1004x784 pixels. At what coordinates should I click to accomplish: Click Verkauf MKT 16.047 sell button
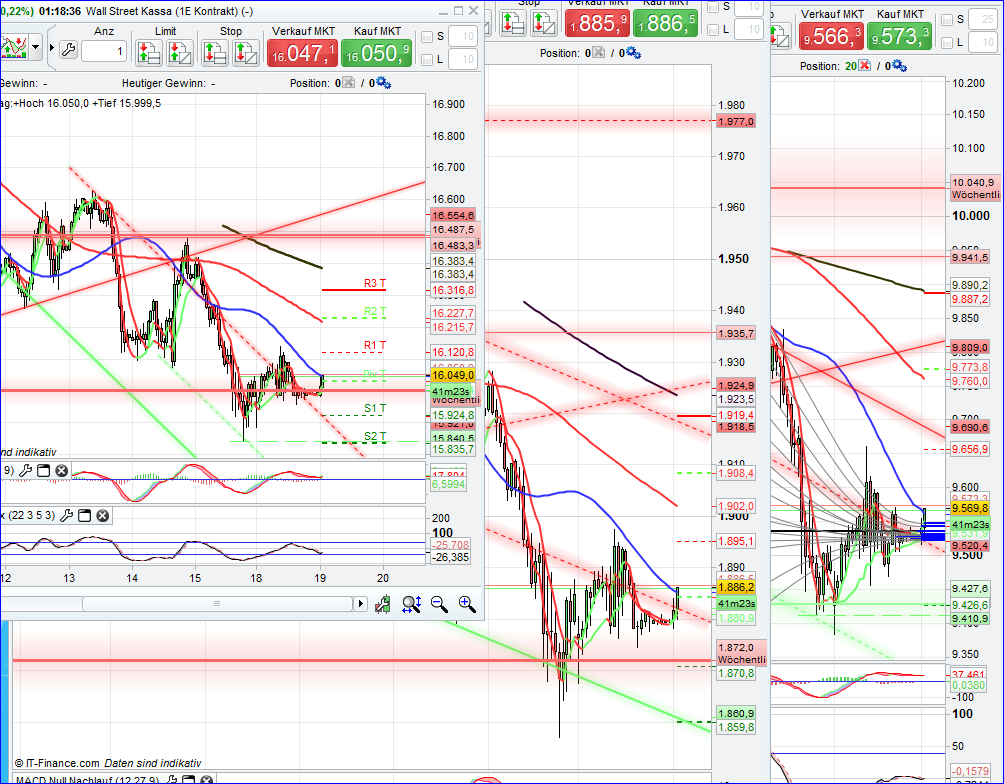coord(303,53)
